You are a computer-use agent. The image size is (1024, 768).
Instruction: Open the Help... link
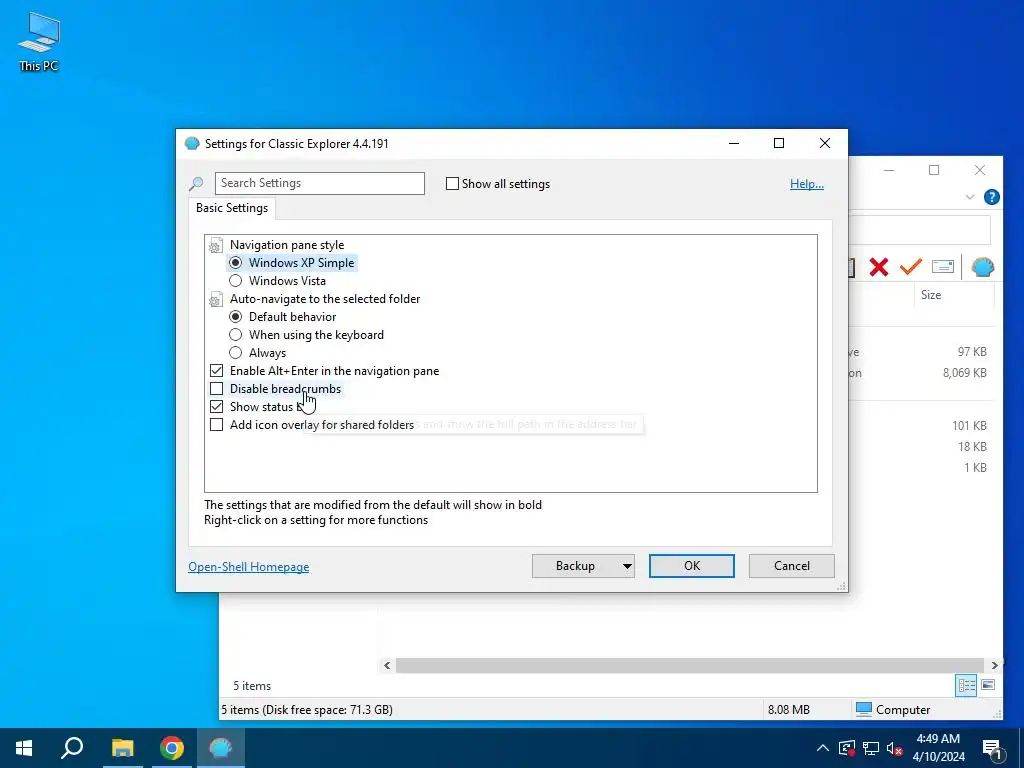tap(807, 184)
